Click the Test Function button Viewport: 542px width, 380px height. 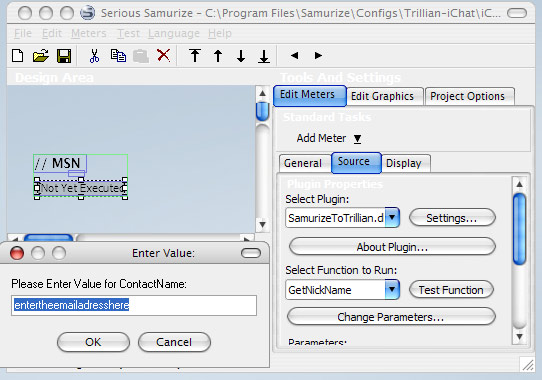451,290
